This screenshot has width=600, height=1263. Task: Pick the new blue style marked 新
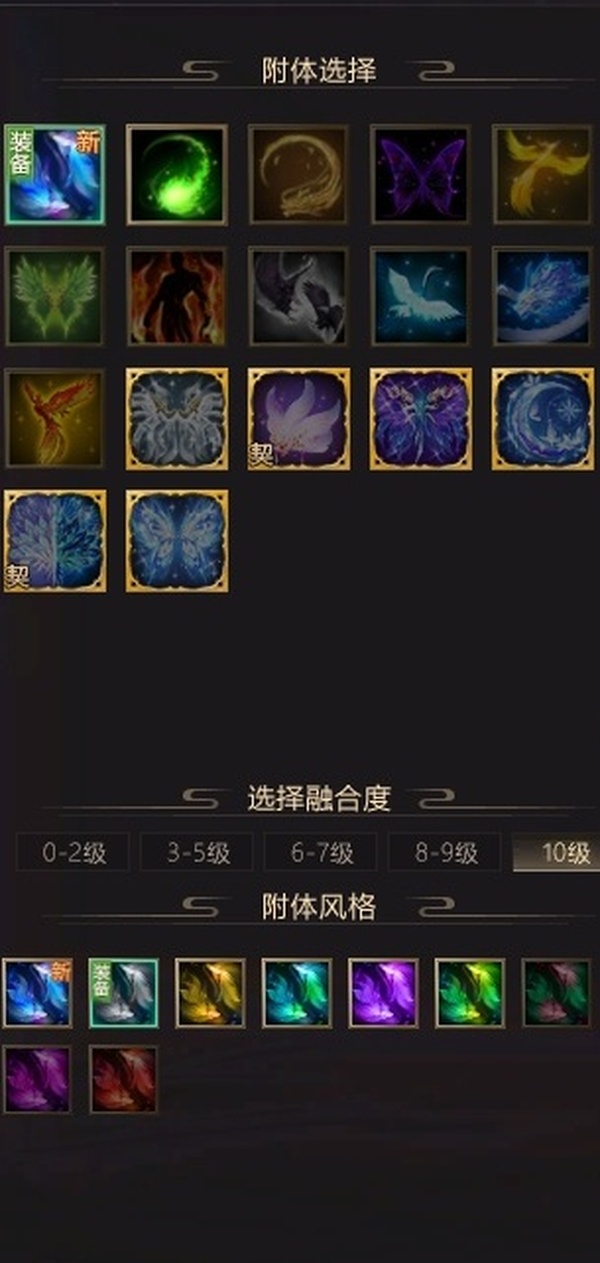[x=38, y=993]
